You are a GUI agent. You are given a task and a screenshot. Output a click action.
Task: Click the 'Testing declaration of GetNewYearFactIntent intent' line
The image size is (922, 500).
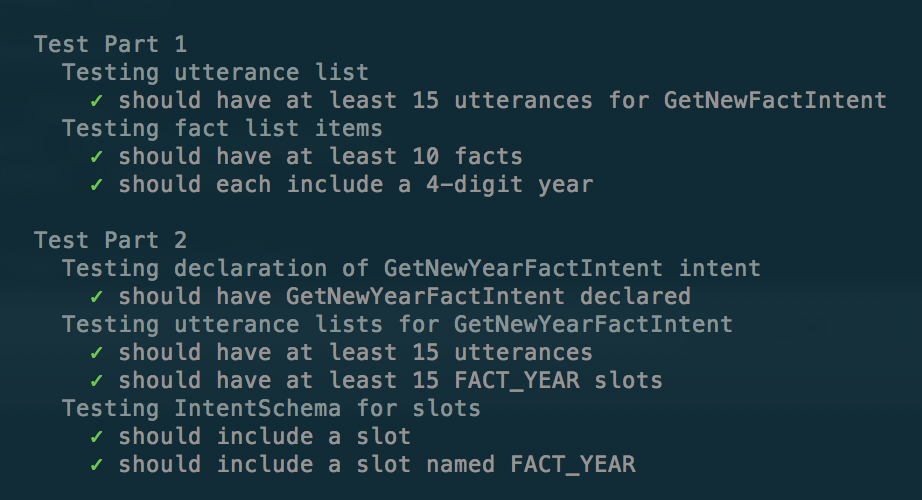(x=411, y=268)
